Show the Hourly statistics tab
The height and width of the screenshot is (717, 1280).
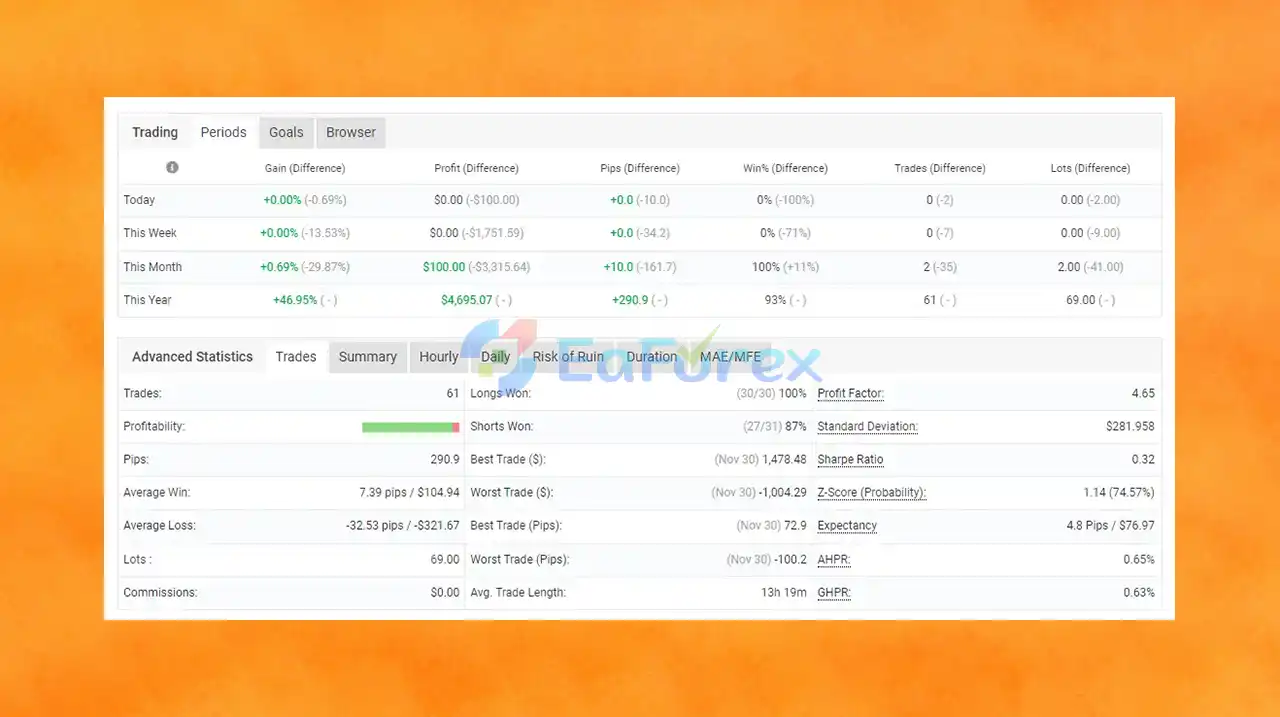[439, 357]
